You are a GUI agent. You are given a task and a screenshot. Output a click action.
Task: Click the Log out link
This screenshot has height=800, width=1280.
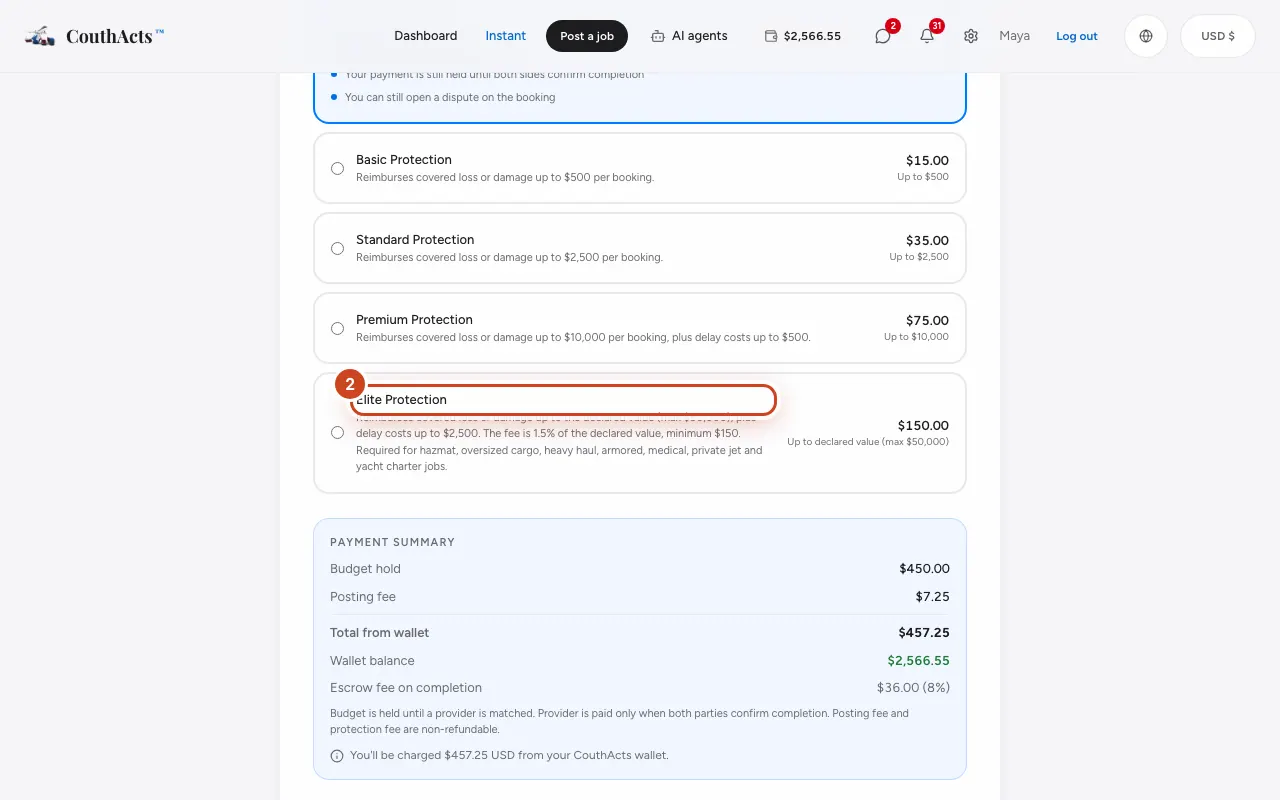tap(1077, 36)
